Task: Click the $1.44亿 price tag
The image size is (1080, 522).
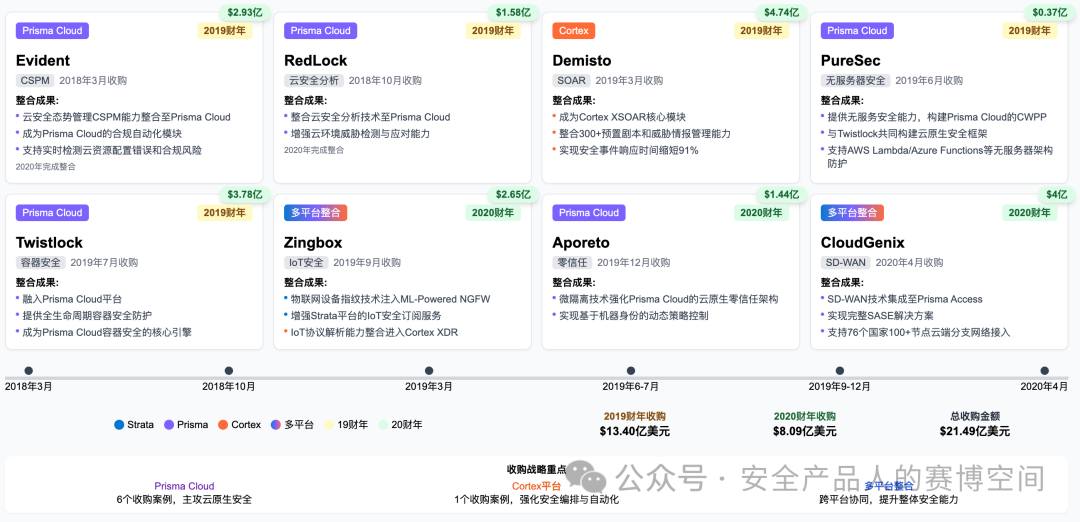Action: [x=782, y=195]
